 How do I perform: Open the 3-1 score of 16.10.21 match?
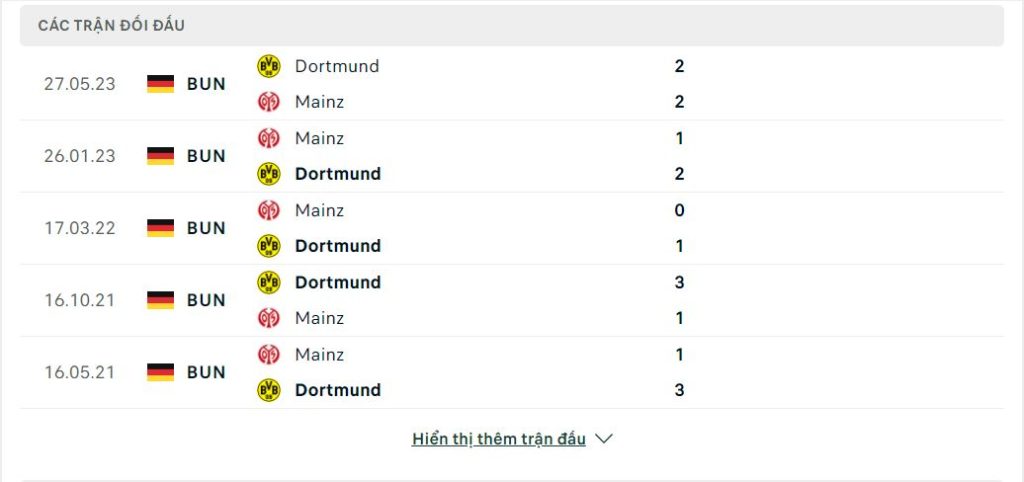(679, 300)
